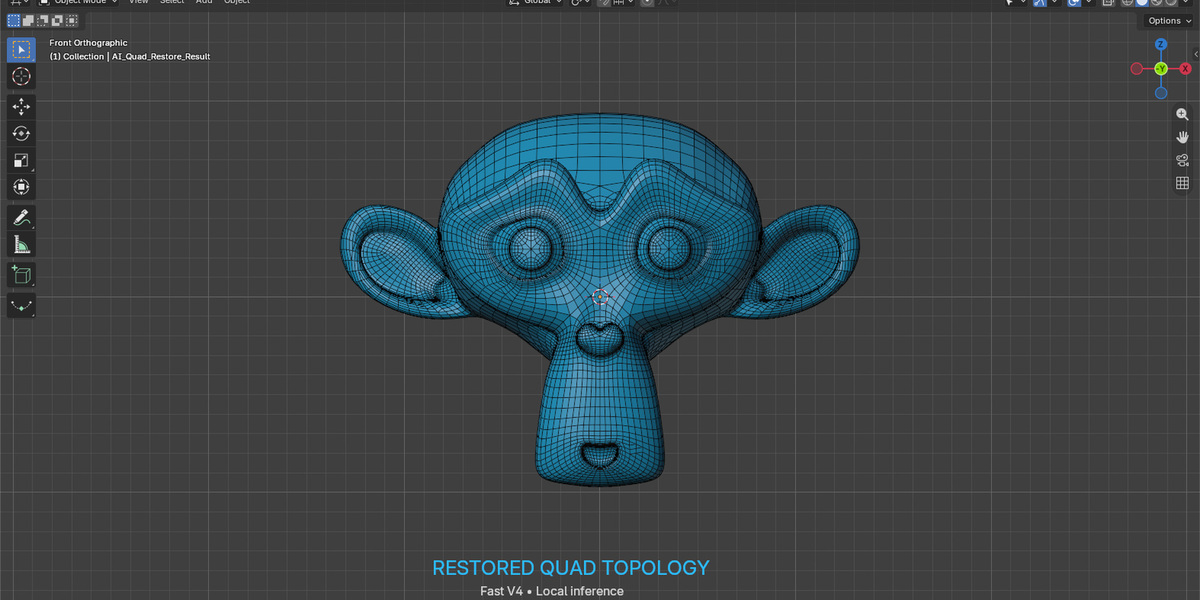Select the Annotate pencil tool
1200x600 pixels.
tap(21, 217)
